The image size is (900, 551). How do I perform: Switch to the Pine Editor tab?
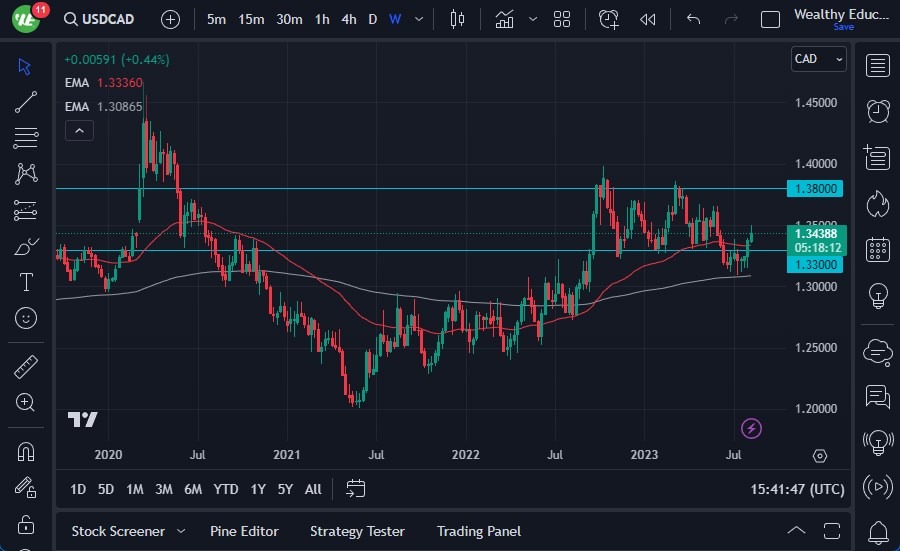tap(244, 531)
